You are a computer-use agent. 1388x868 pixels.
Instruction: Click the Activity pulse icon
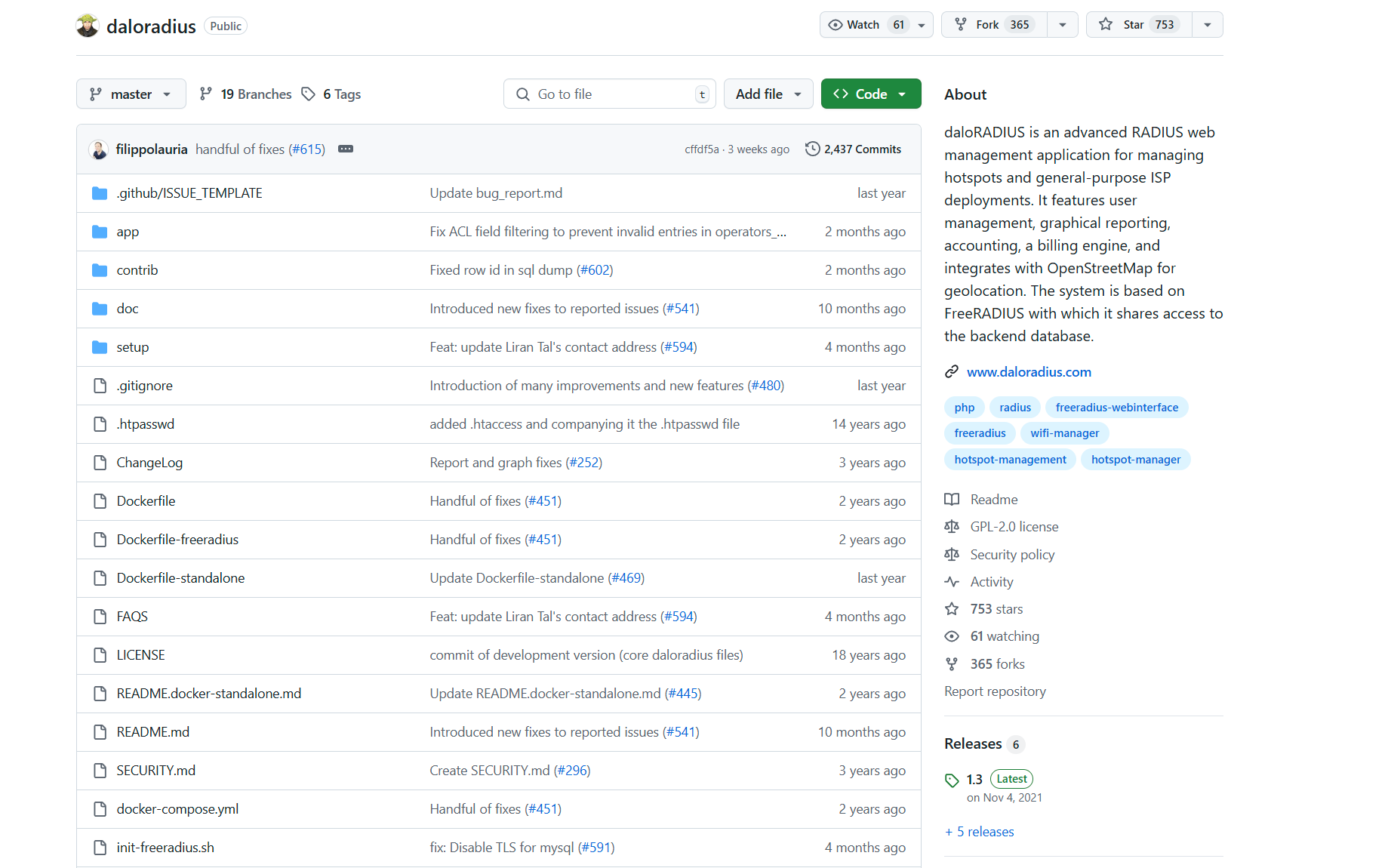click(952, 582)
